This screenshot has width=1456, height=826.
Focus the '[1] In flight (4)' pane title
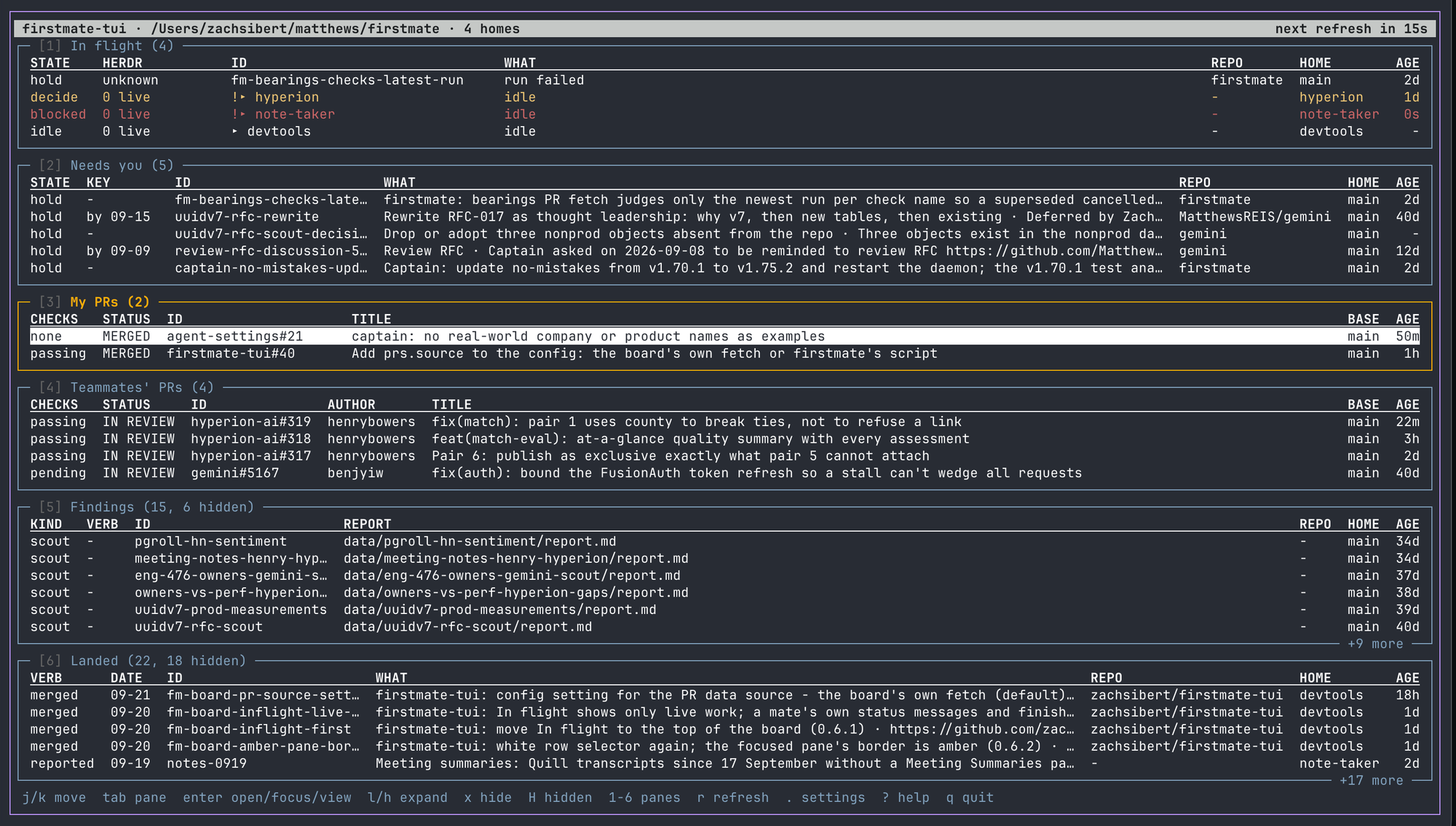[106, 46]
